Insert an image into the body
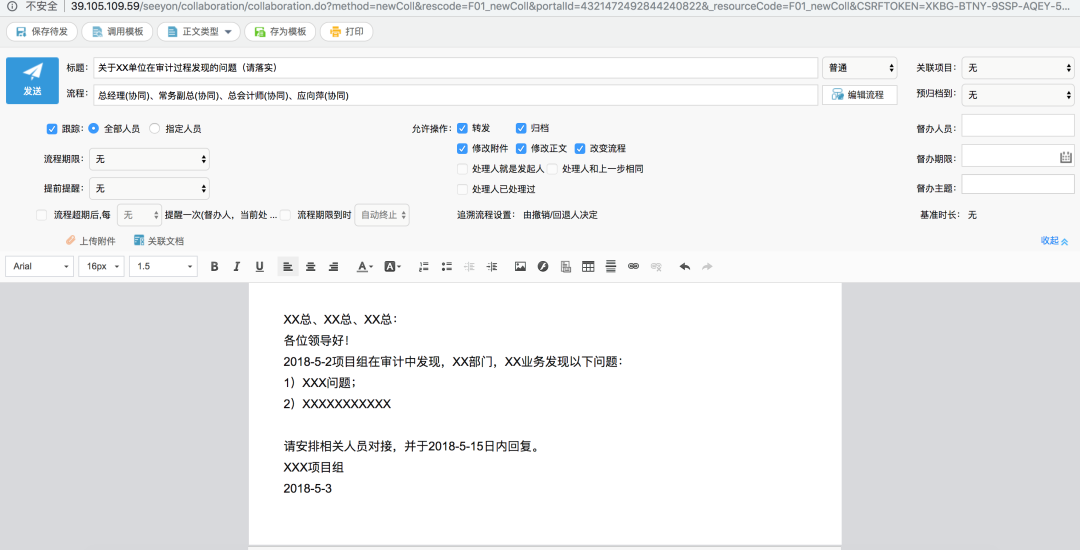This screenshot has height=550, width=1080. [x=520, y=266]
